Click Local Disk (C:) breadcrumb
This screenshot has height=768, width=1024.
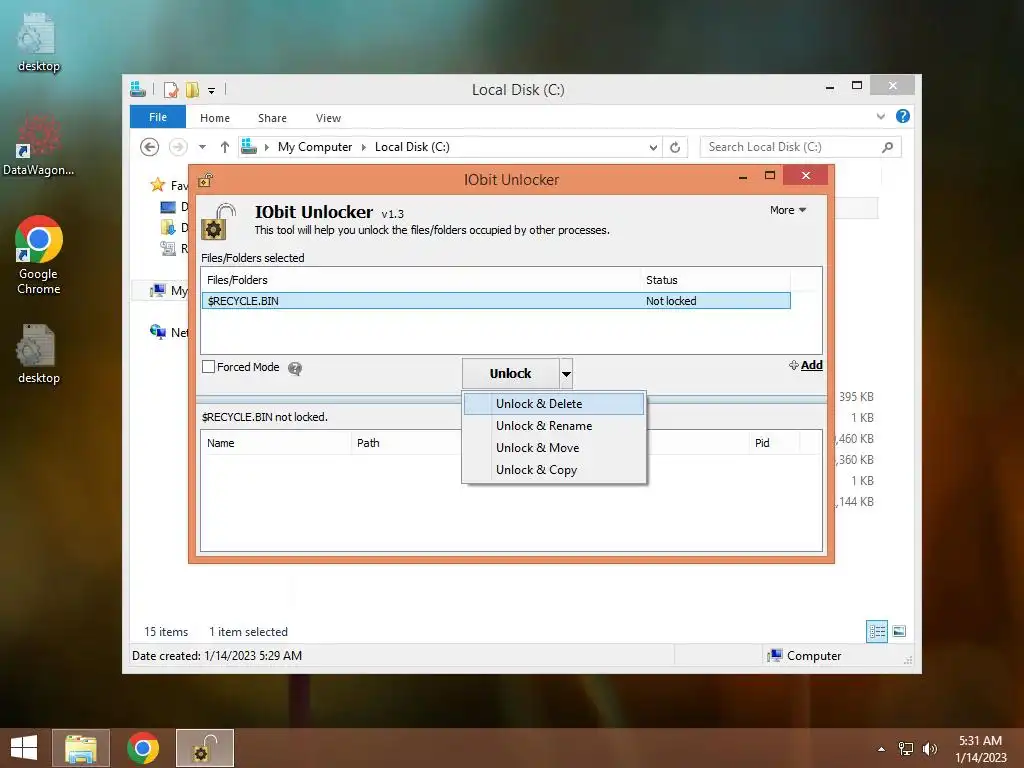click(x=412, y=147)
